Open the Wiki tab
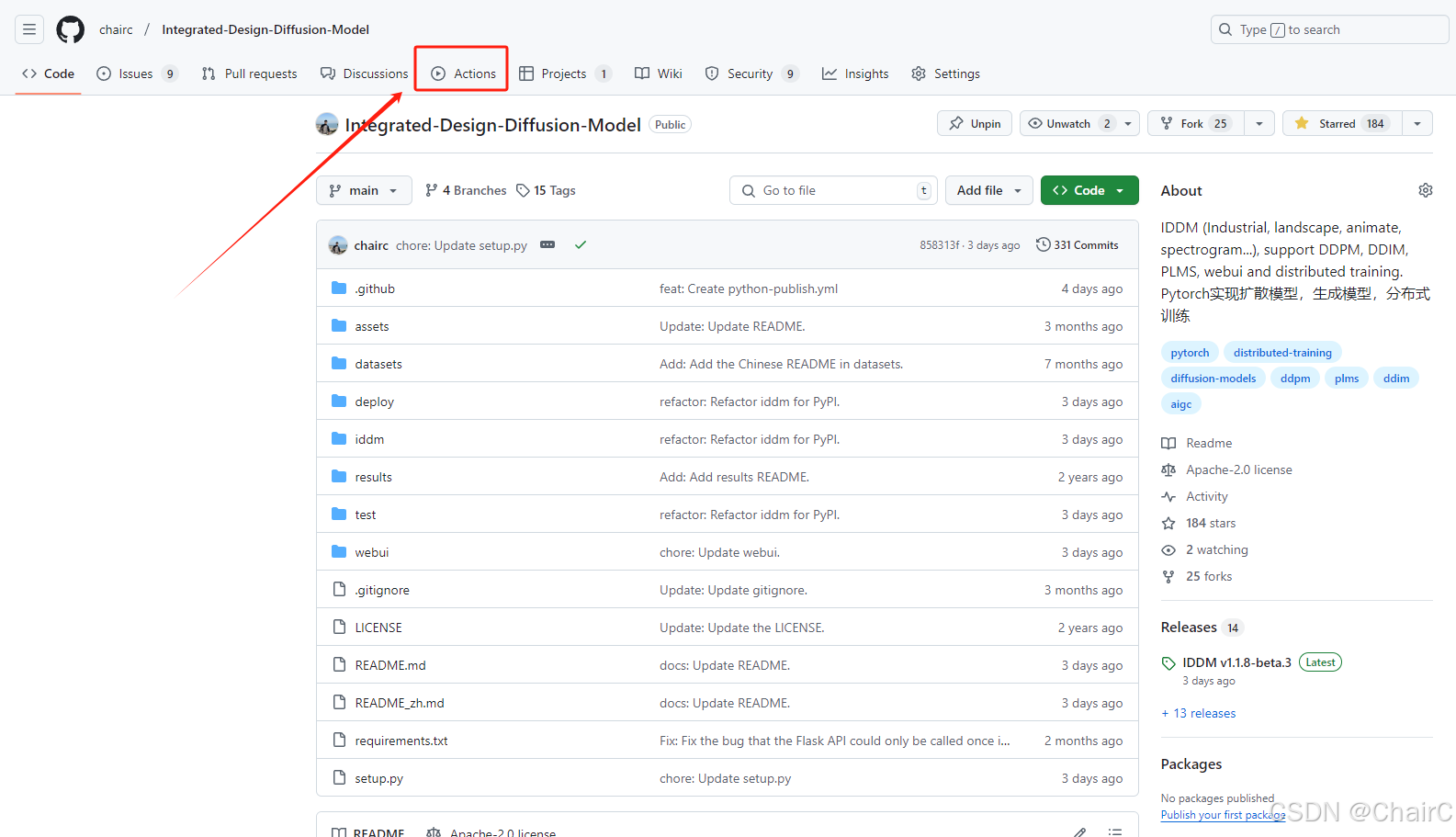Viewport: 1456px width, 837px height. [x=659, y=74]
